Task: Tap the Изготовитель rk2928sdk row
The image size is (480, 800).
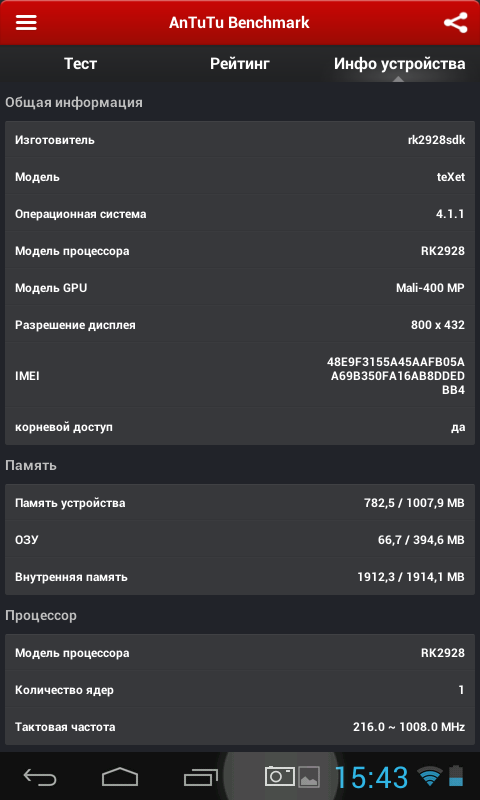Action: [x=240, y=140]
